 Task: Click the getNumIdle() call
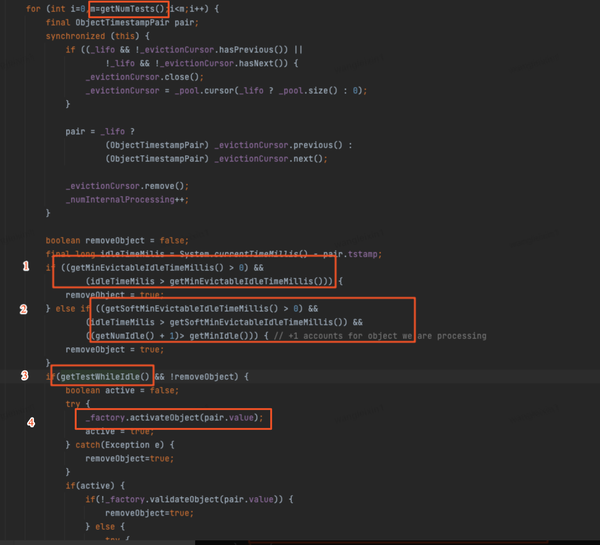tap(124, 336)
